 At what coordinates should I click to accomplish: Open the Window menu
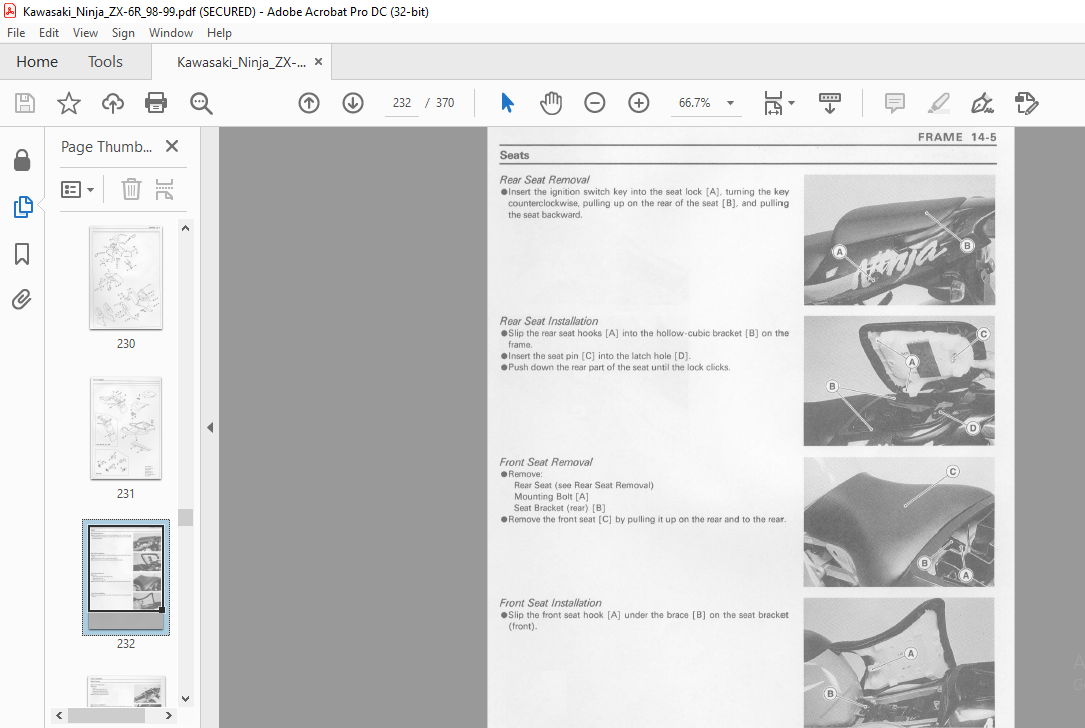pyautogui.click(x=170, y=33)
